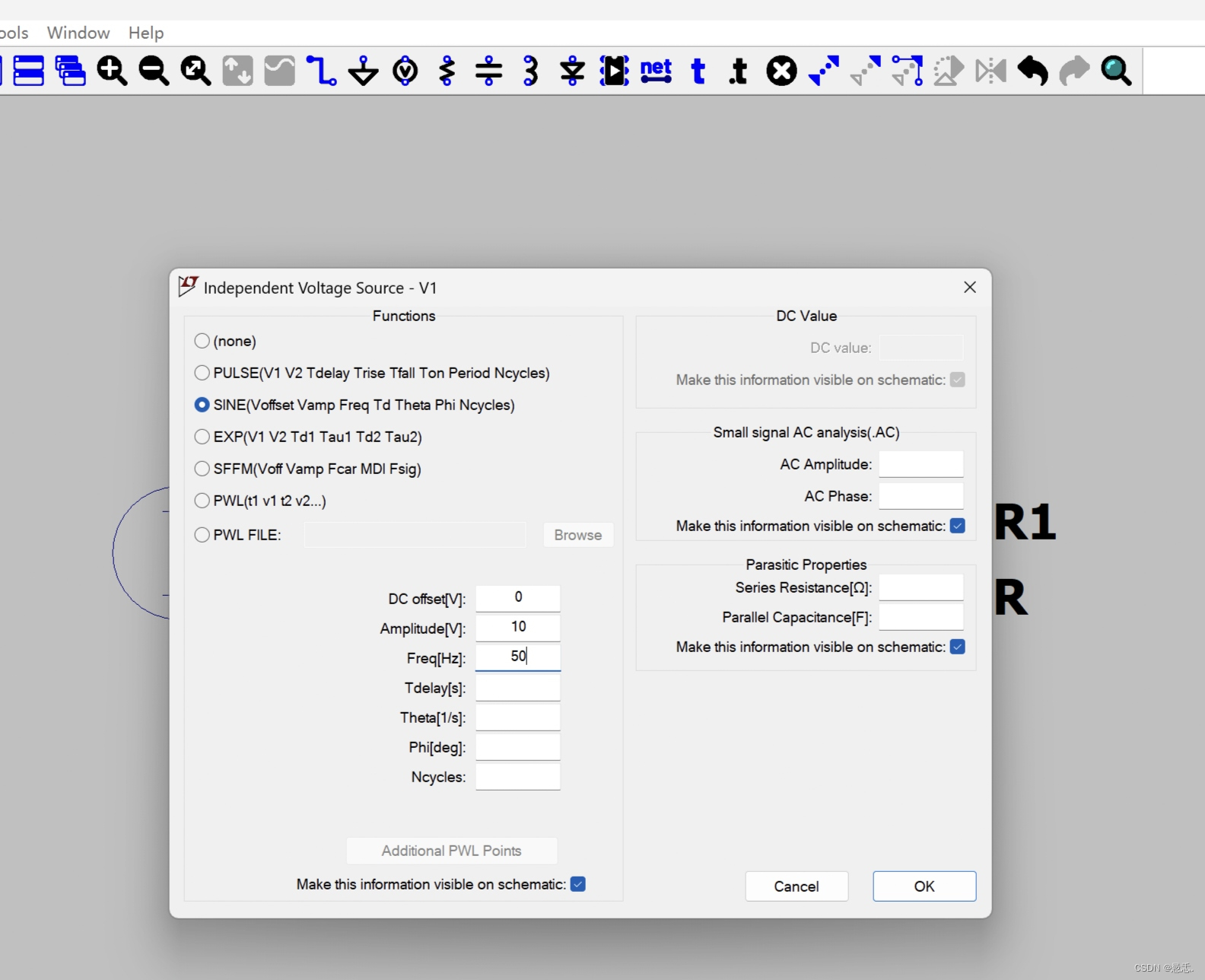Open the Window menu

point(78,33)
